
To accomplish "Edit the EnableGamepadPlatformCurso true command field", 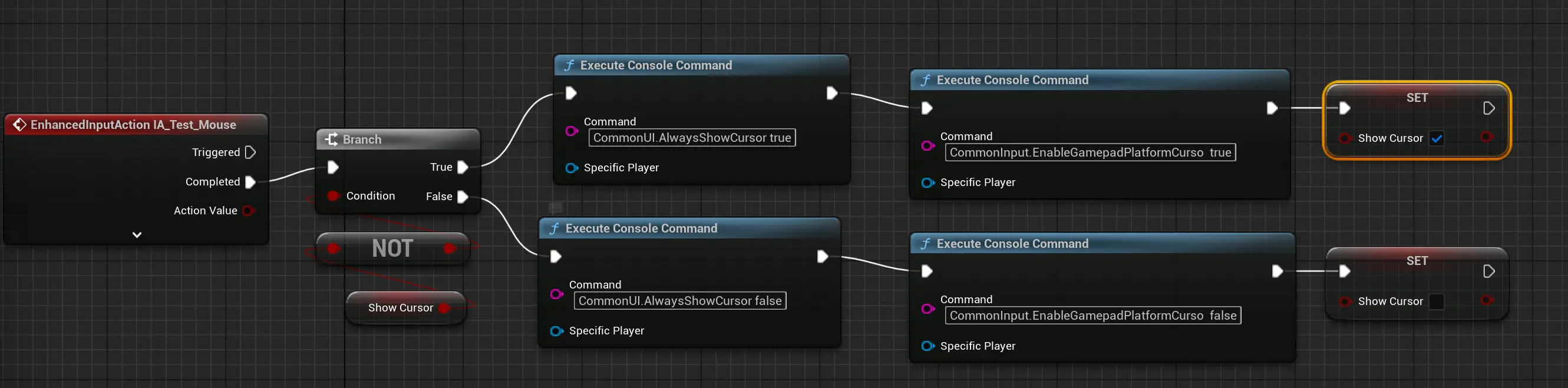I will 1090,152.
